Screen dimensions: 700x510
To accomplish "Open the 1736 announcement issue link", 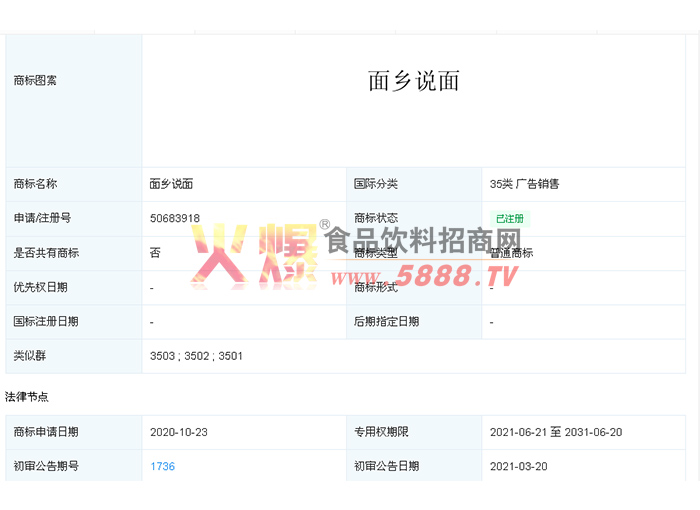I will 162,466.
